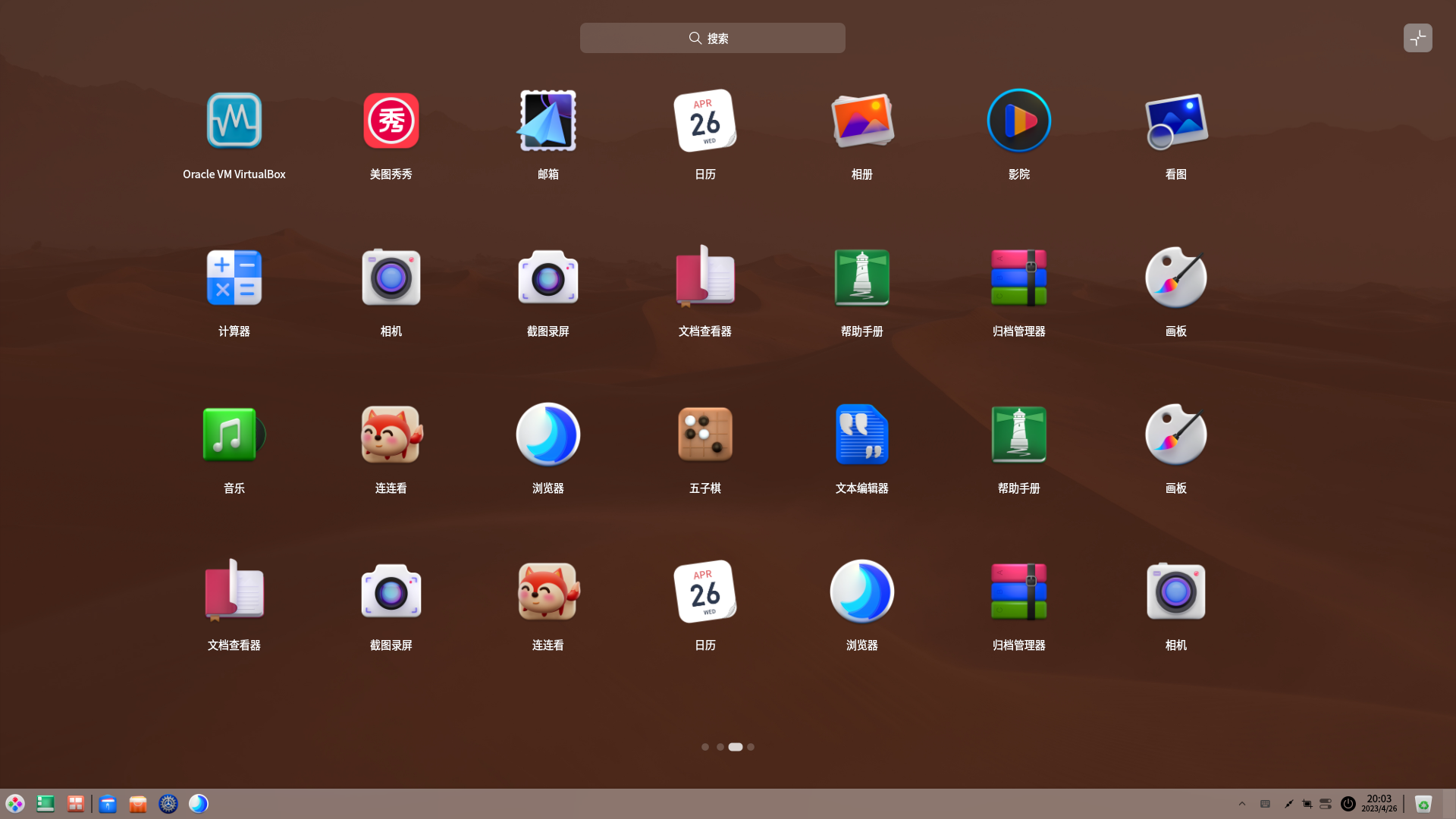The height and width of the screenshot is (819, 1456).
Task: Open the 日历 calendar app
Action: point(704,121)
